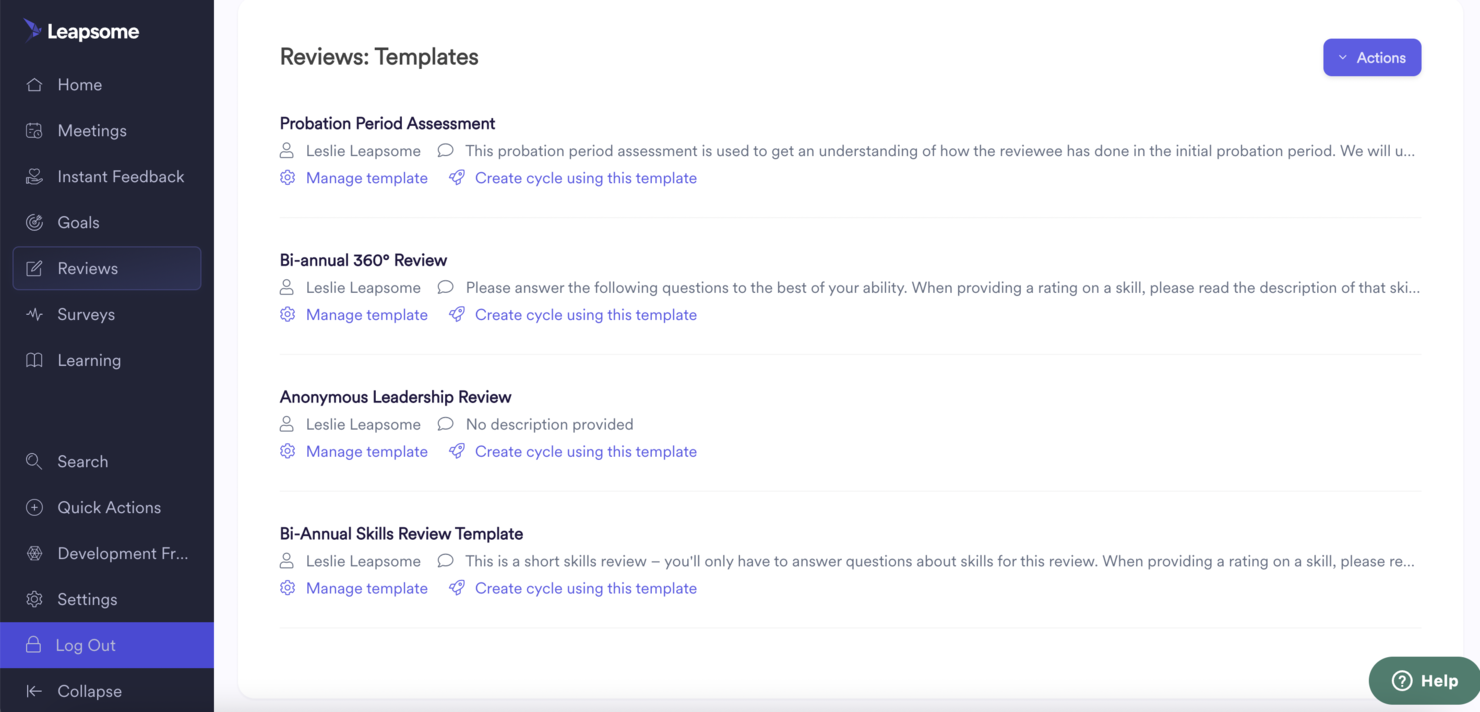The width and height of the screenshot is (1480, 712).
Task: Manage template for Probation Period Assessment
Action: coord(367,178)
